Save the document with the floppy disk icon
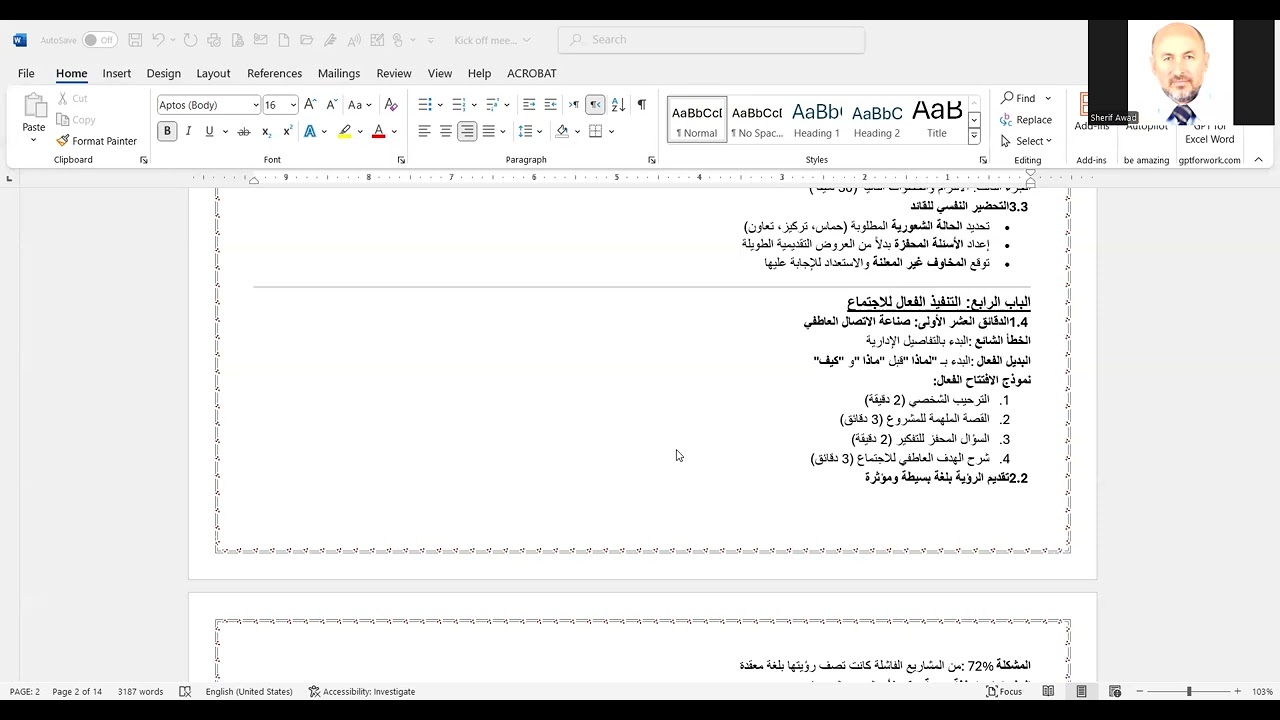The image size is (1280, 720). click(x=135, y=40)
